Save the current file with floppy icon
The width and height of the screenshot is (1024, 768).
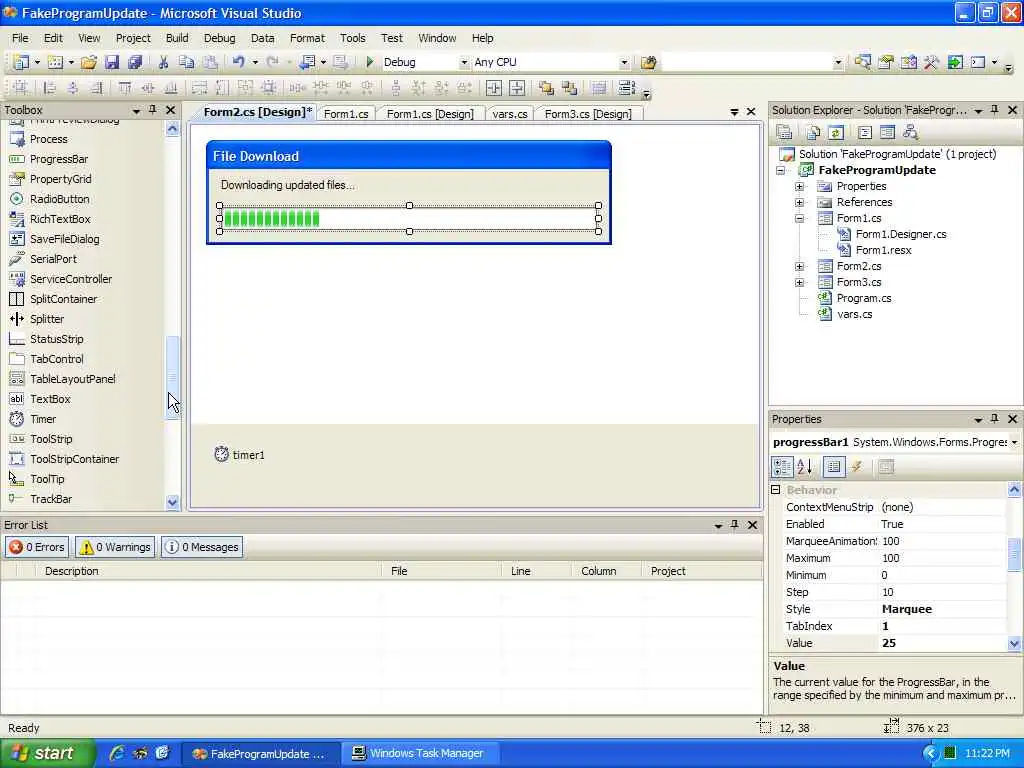coord(112,62)
